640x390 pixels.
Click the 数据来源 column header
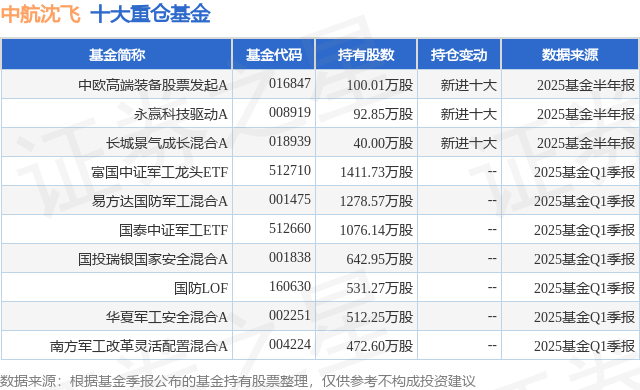pos(570,55)
